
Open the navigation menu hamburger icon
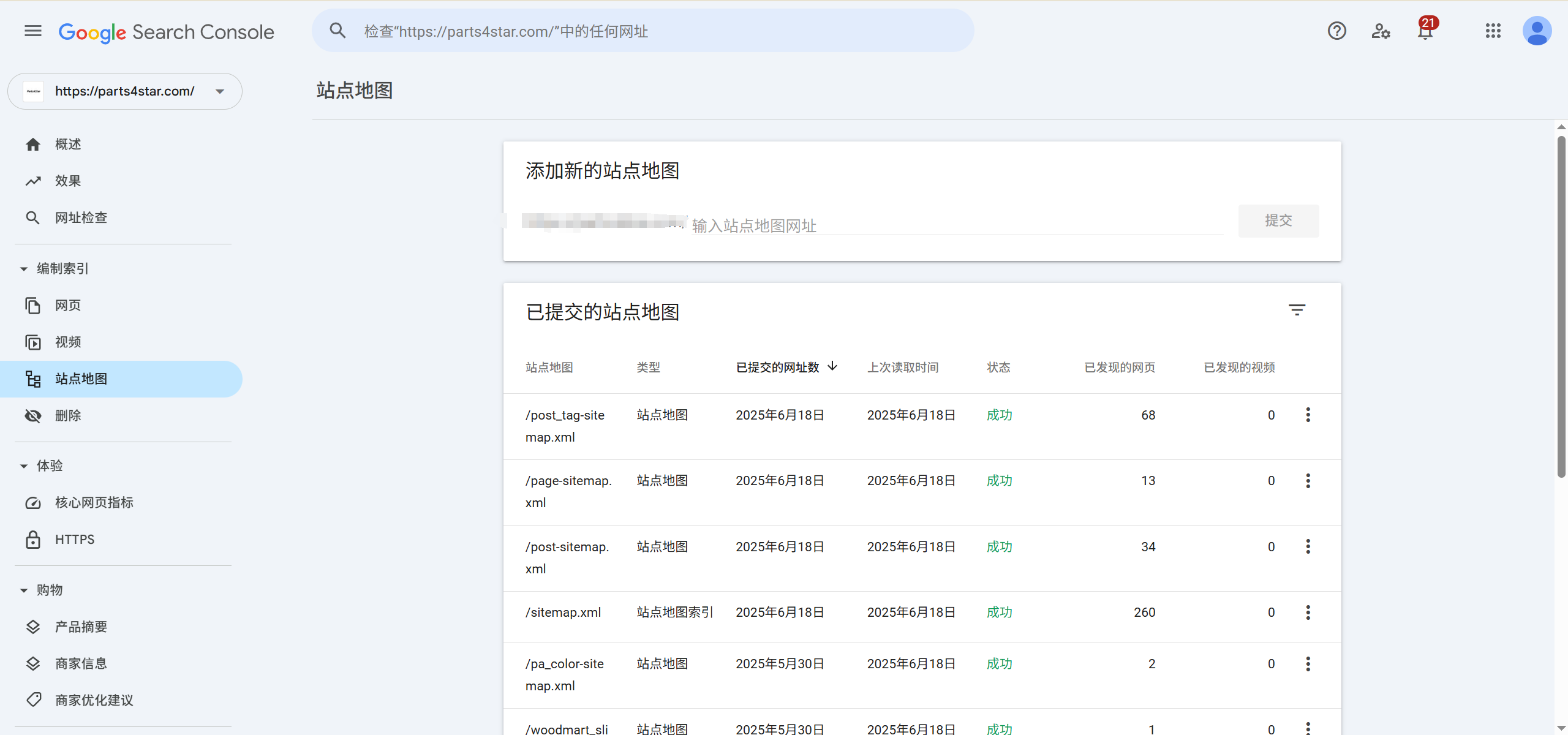[32, 31]
